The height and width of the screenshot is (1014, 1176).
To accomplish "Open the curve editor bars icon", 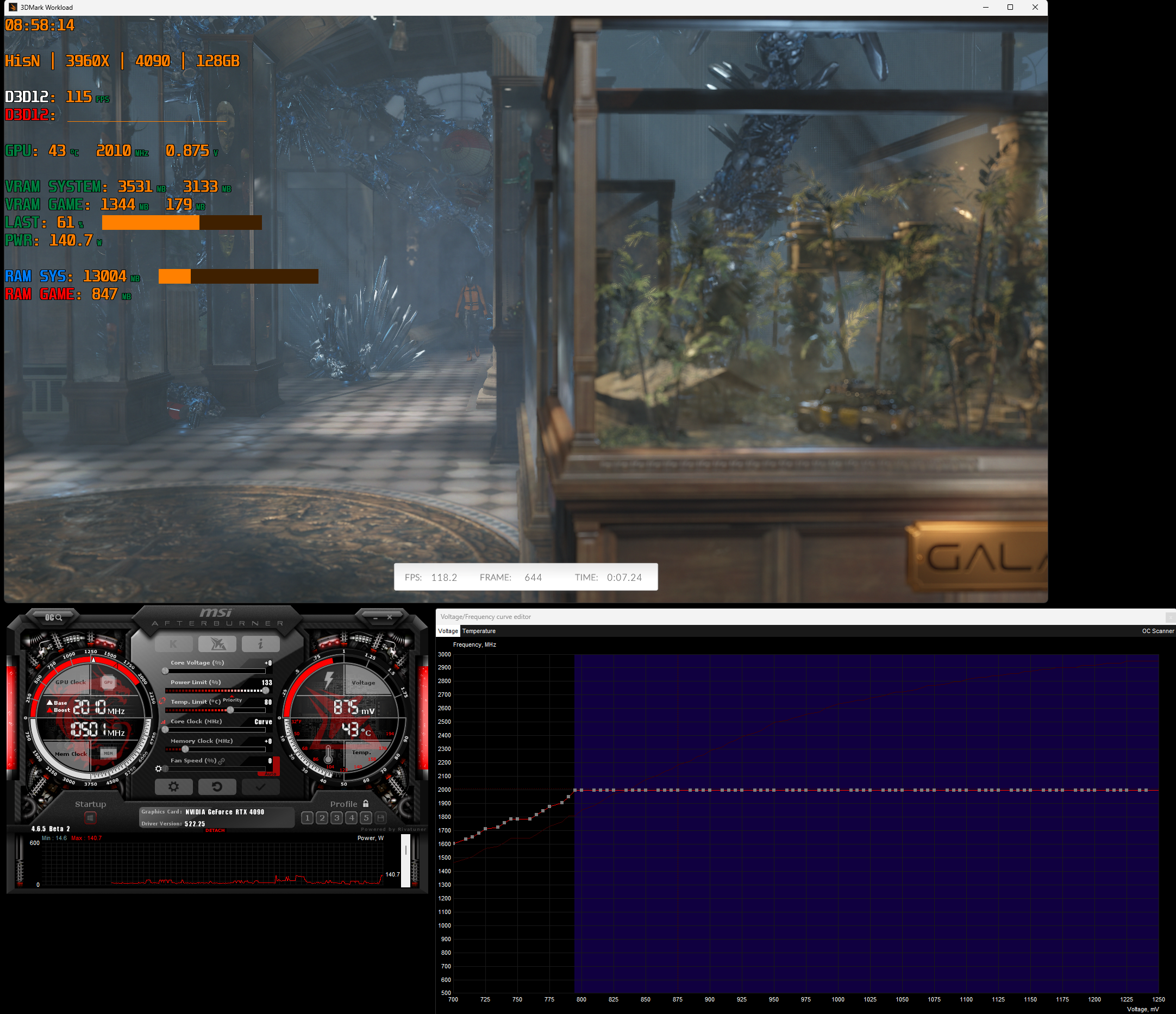I will (163, 722).
